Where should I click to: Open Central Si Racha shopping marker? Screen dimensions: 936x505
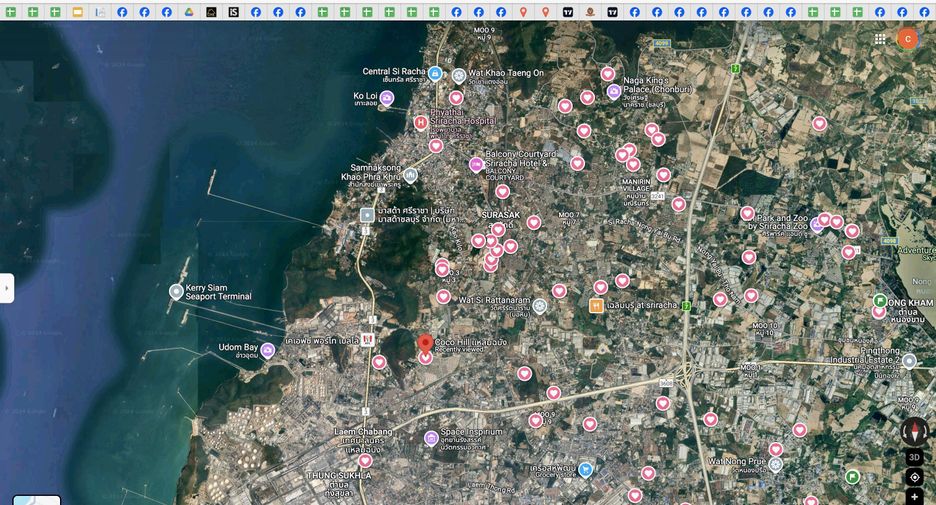point(435,73)
